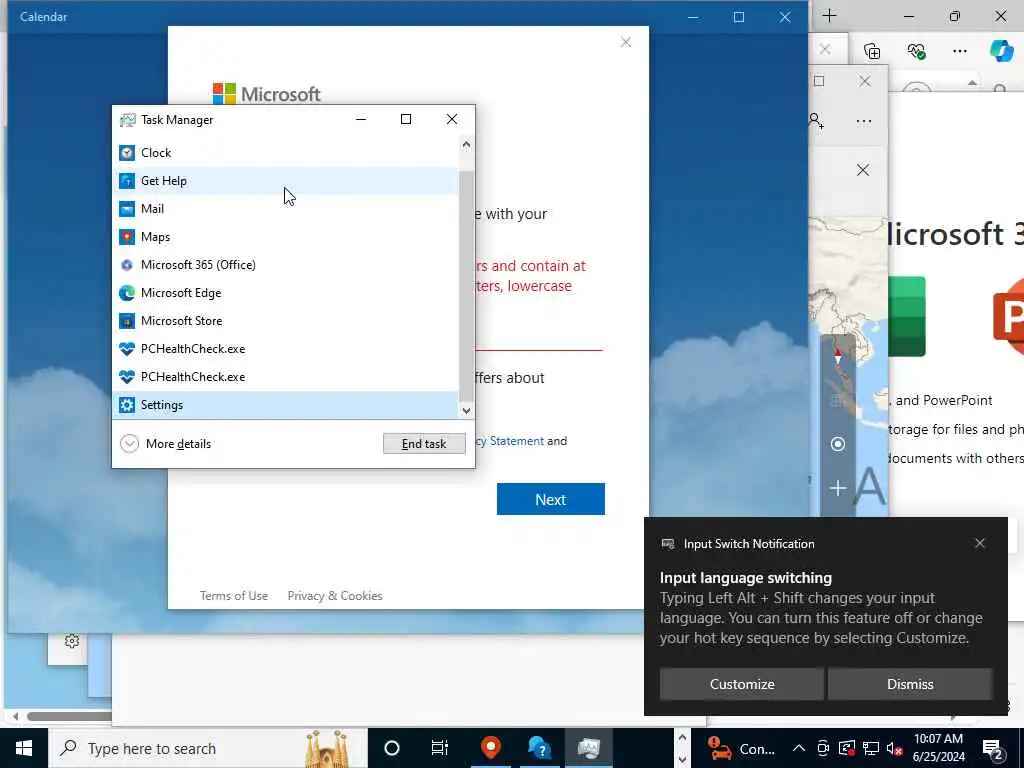Viewport: 1024px width, 768px height.
Task: Click the add-person icon in the side window
Action: click(x=816, y=121)
